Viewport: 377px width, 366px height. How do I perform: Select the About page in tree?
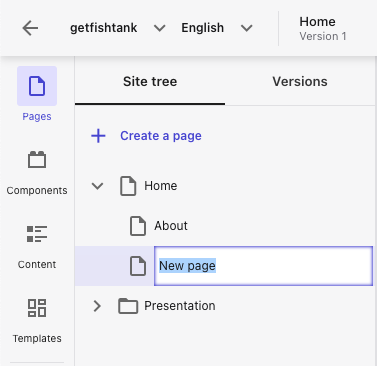click(x=171, y=226)
